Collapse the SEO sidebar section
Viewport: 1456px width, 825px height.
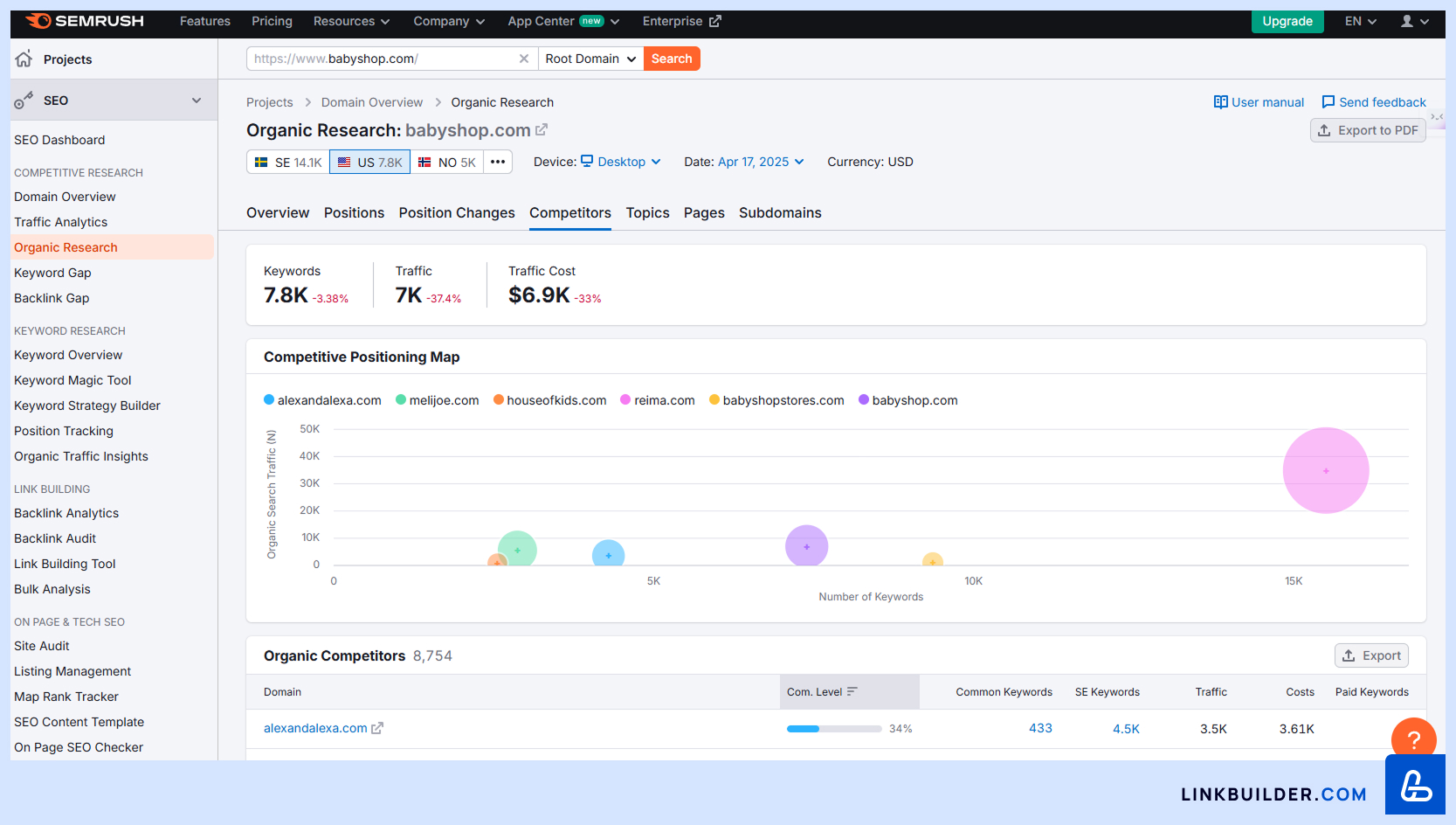pyautogui.click(x=197, y=101)
